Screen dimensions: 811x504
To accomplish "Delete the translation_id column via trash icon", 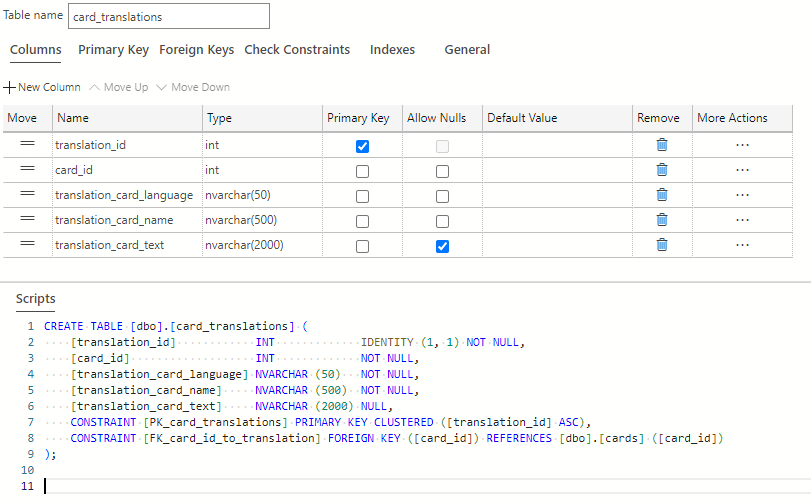I will pos(662,145).
